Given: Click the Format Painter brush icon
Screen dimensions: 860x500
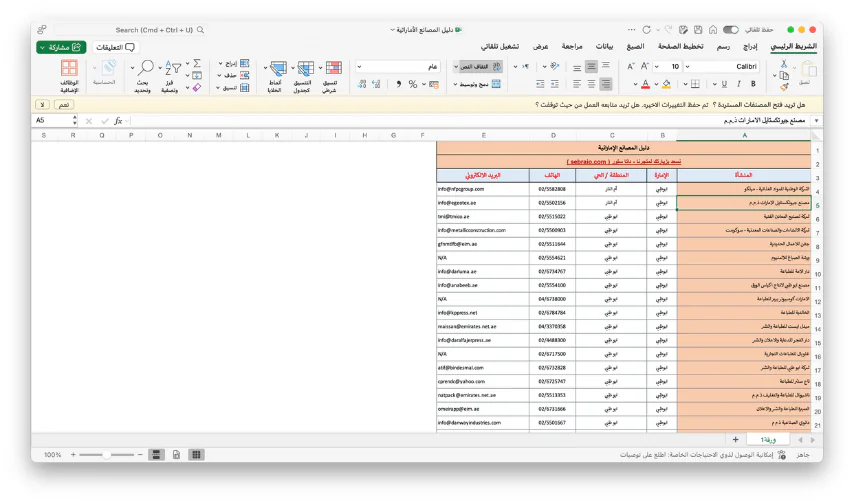Looking at the screenshot, I should (x=783, y=85).
